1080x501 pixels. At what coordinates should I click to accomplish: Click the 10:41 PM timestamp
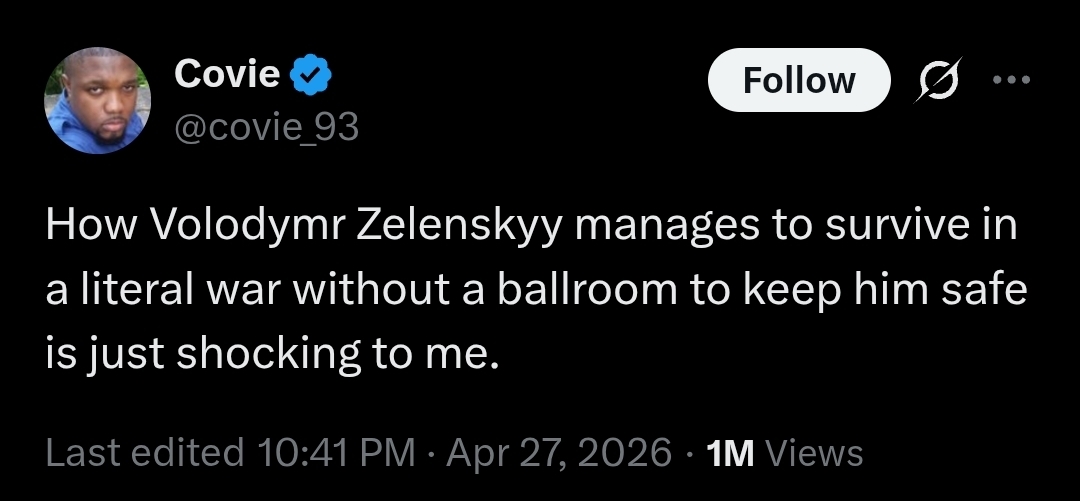pos(335,453)
